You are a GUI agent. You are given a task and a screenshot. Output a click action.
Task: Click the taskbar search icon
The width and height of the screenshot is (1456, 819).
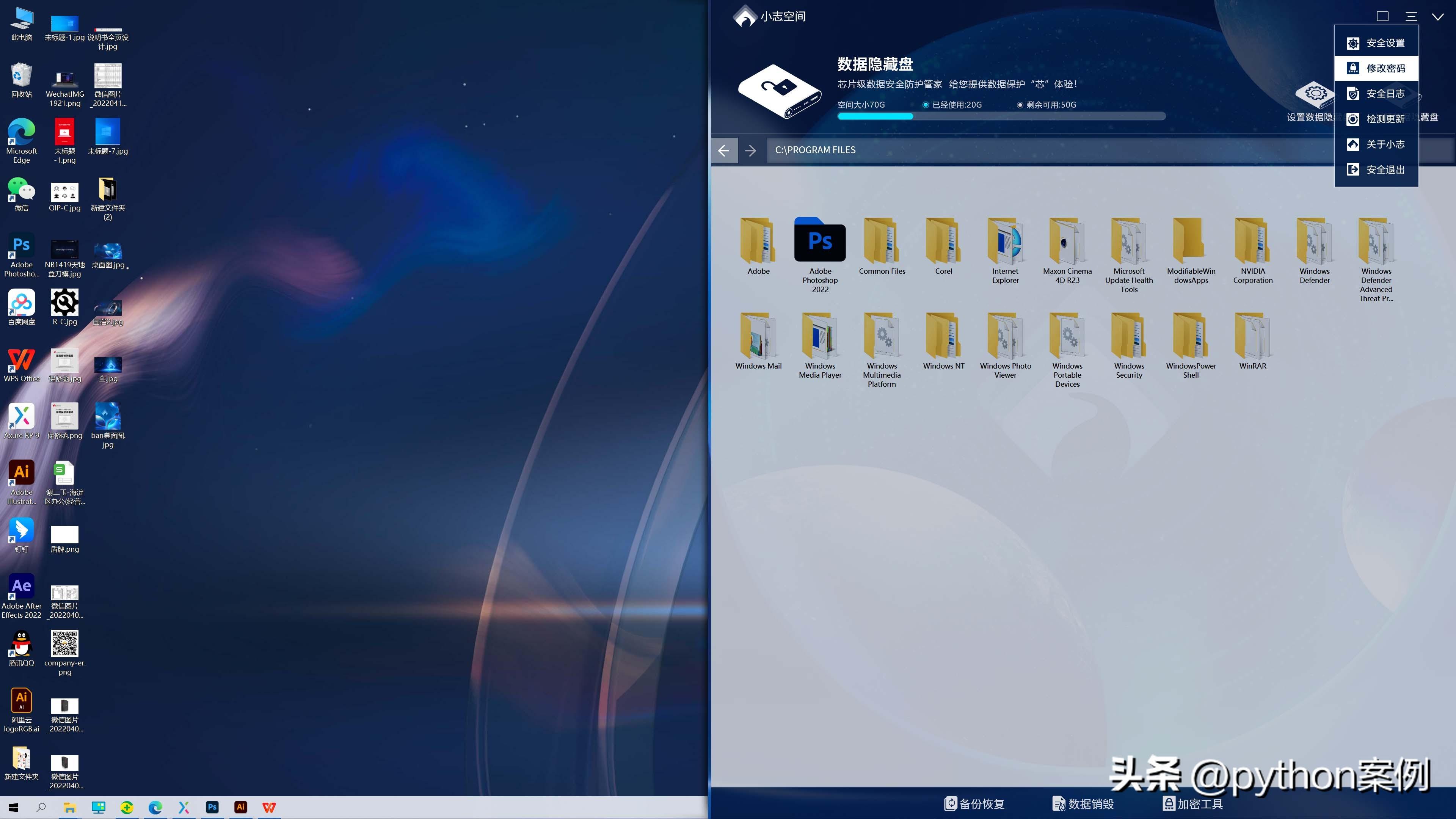click(x=41, y=808)
